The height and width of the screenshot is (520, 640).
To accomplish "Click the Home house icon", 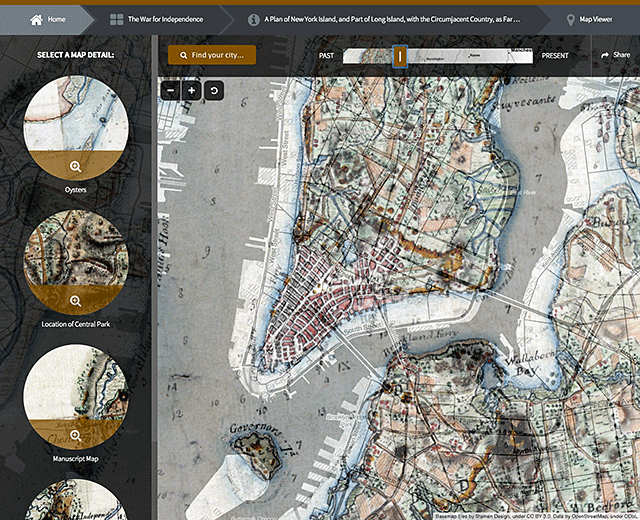I will point(36,19).
